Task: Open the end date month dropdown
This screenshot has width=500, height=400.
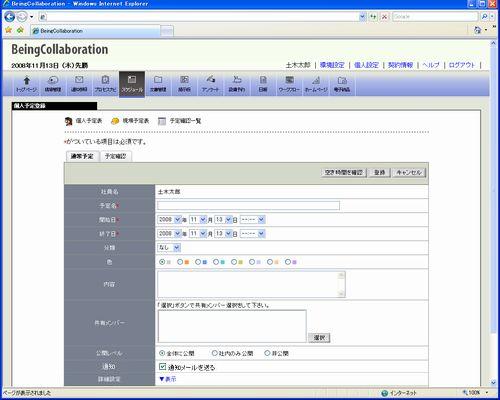Action: 198,234
